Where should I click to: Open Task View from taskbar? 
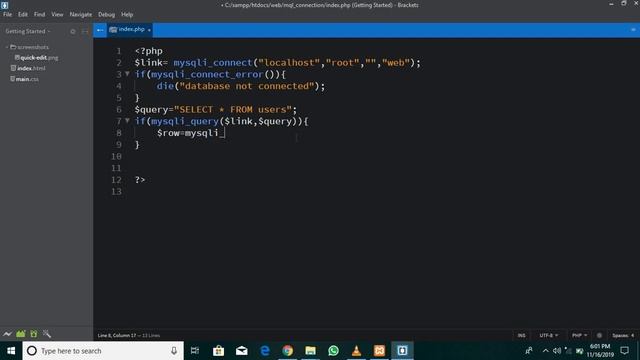coord(195,351)
